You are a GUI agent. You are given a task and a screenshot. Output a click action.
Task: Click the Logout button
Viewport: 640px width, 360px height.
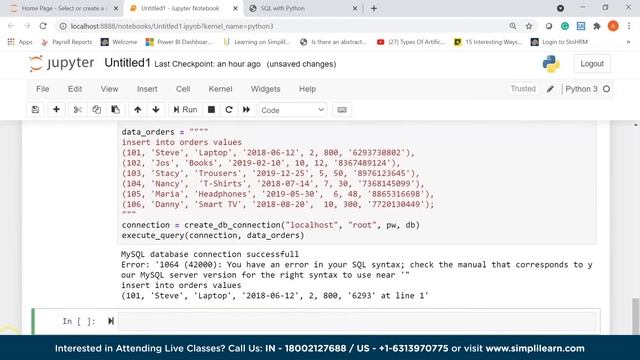pos(592,64)
